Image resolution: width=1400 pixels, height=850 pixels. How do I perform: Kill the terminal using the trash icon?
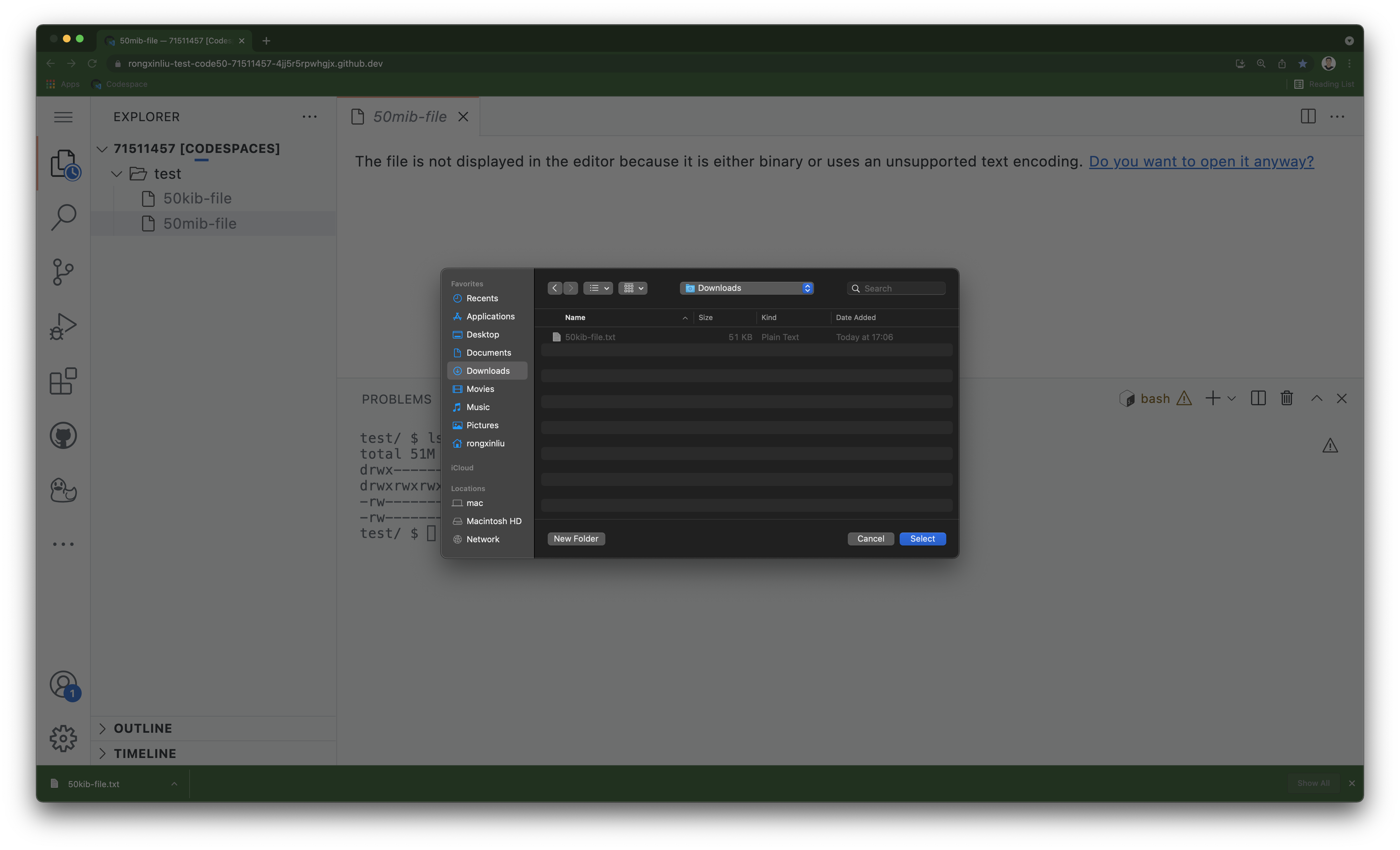[x=1286, y=398]
